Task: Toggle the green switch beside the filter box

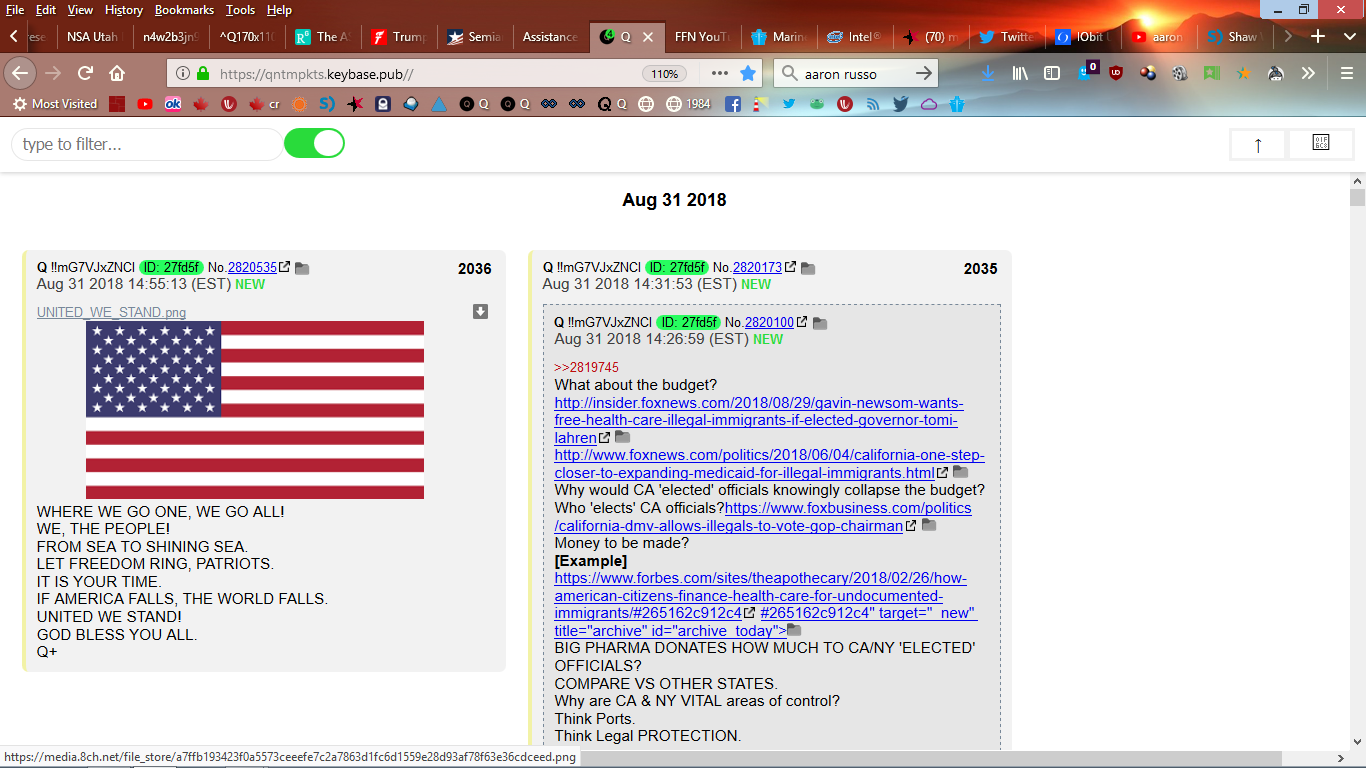Action: pos(314,144)
